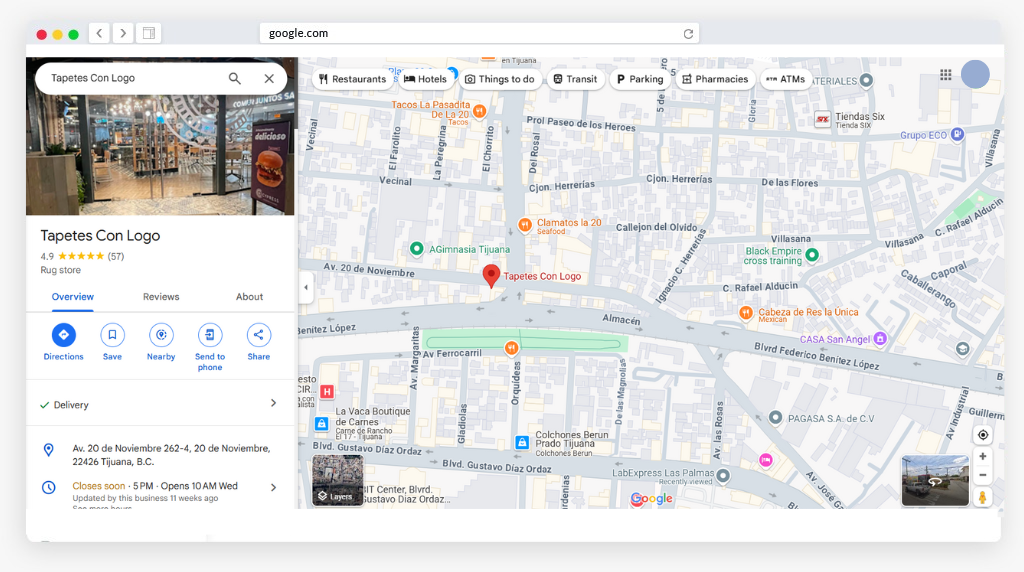The image size is (1024, 572).
Task: Click the PAGASA S.A. de C.V marker
Action: (x=775, y=417)
